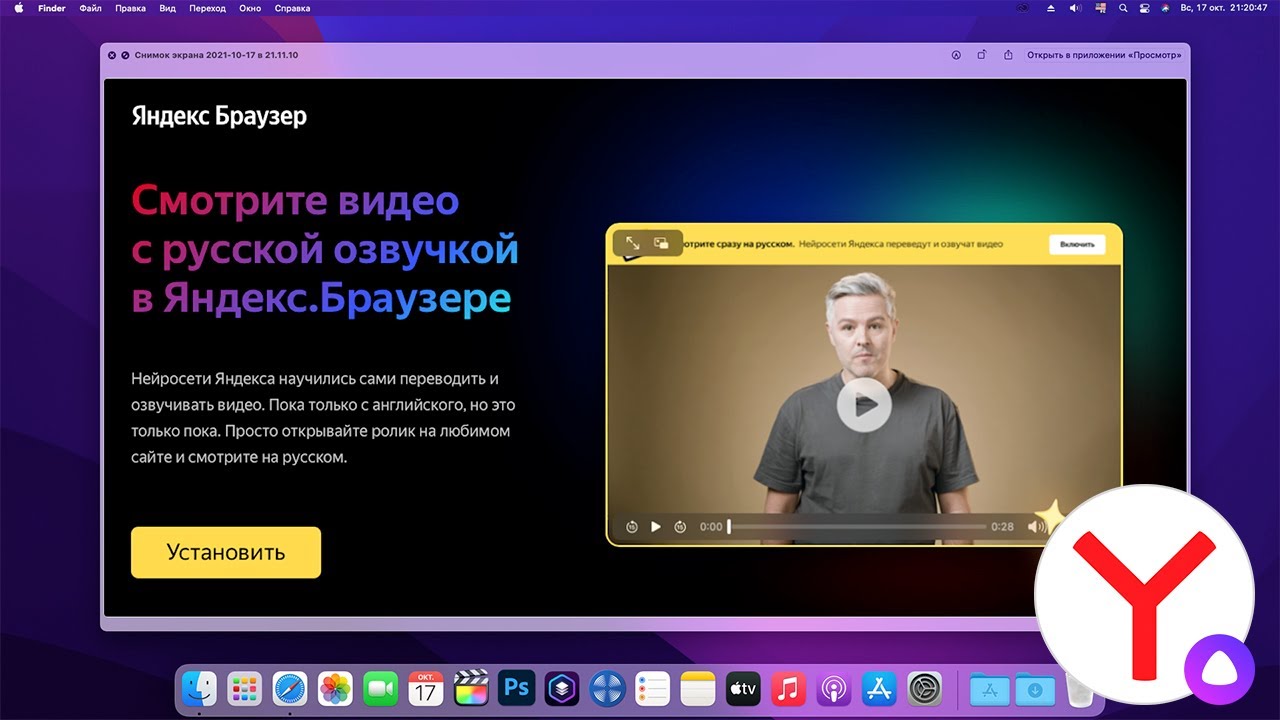Click the markup icon in the screenshot preview toolbar
This screenshot has height=720, width=1280.
pyautogui.click(x=956, y=55)
